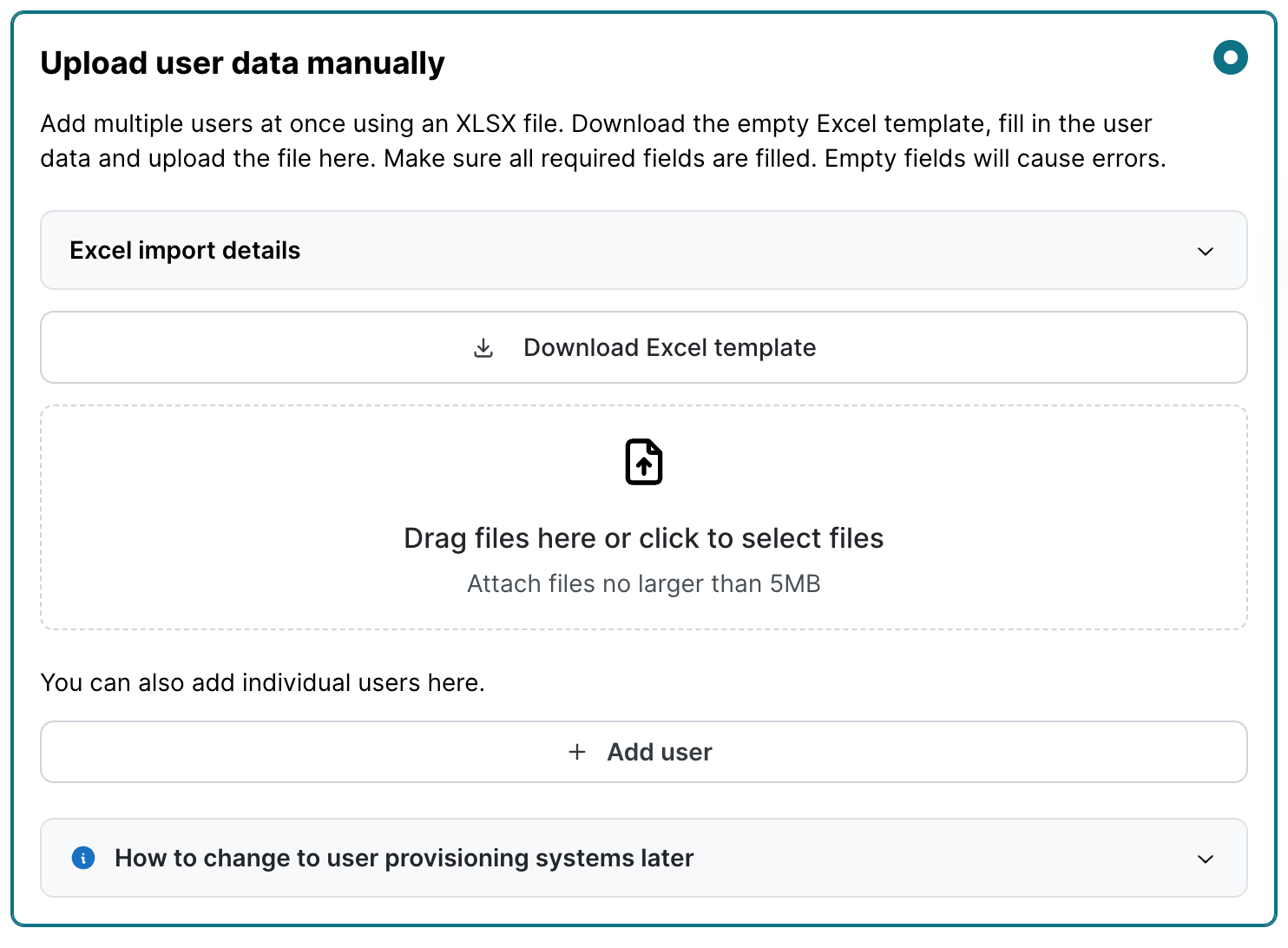Screen dimensions: 1288x948
Task: Open How to change to user provisioning text
Action: (x=404, y=858)
